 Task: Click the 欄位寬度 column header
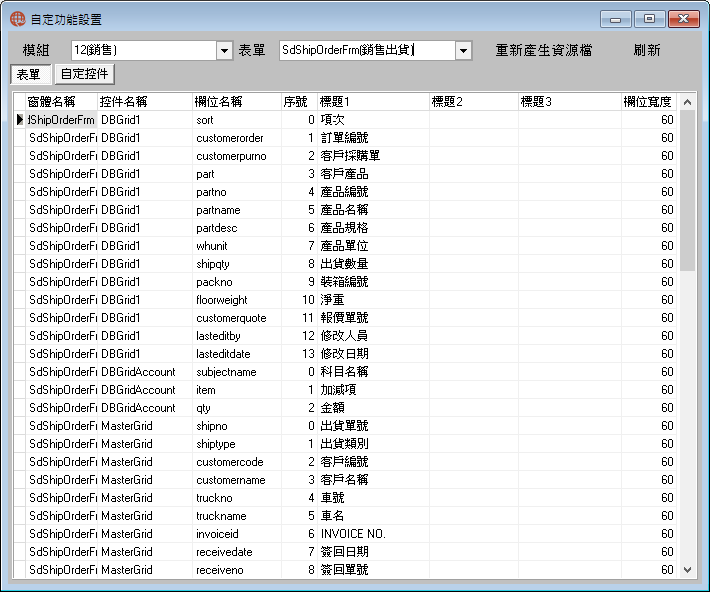click(x=648, y=101)
